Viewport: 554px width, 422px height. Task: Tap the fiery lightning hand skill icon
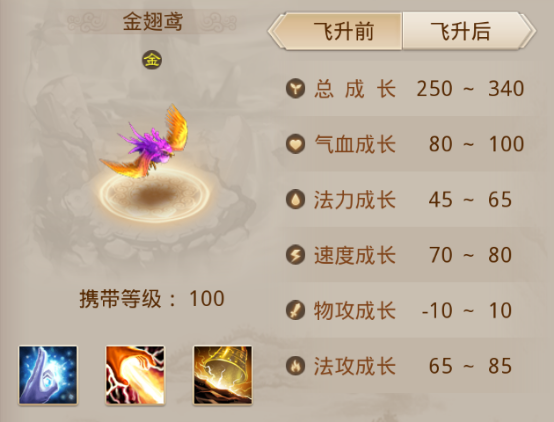135,375
